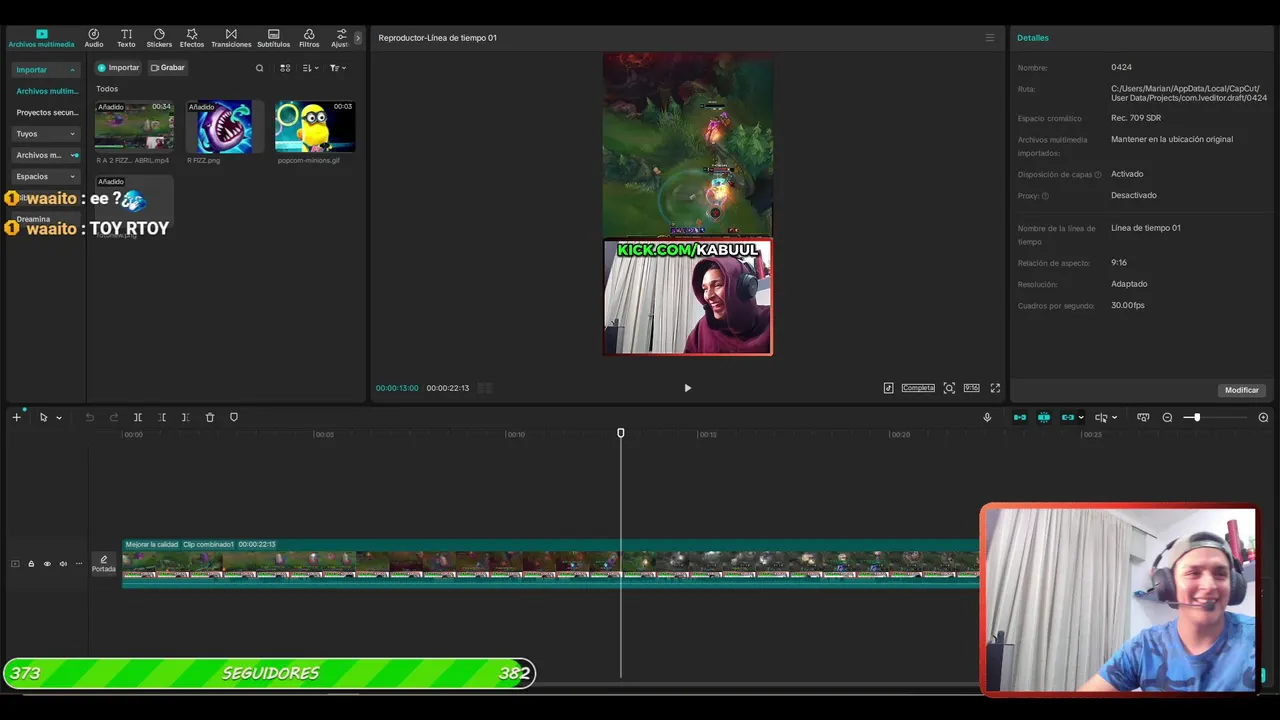Click the preview zoom focus icon
This screenshot has width=1280, height=720.
pyautogui.click(x=949, y=388)
